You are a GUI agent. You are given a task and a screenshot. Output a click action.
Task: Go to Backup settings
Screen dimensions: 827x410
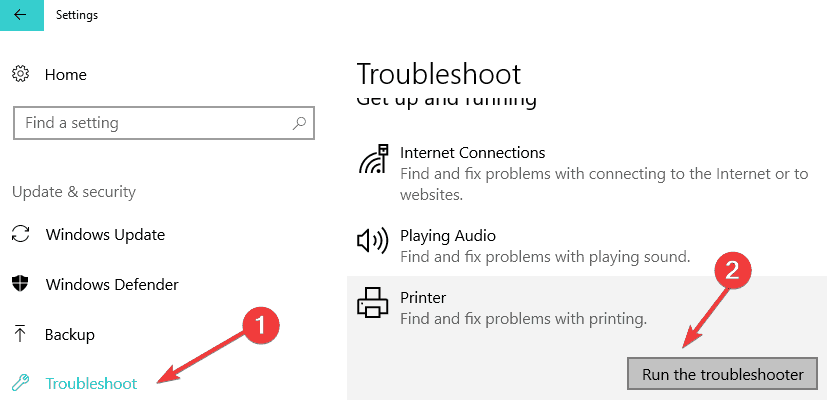[x=70, y=334]
